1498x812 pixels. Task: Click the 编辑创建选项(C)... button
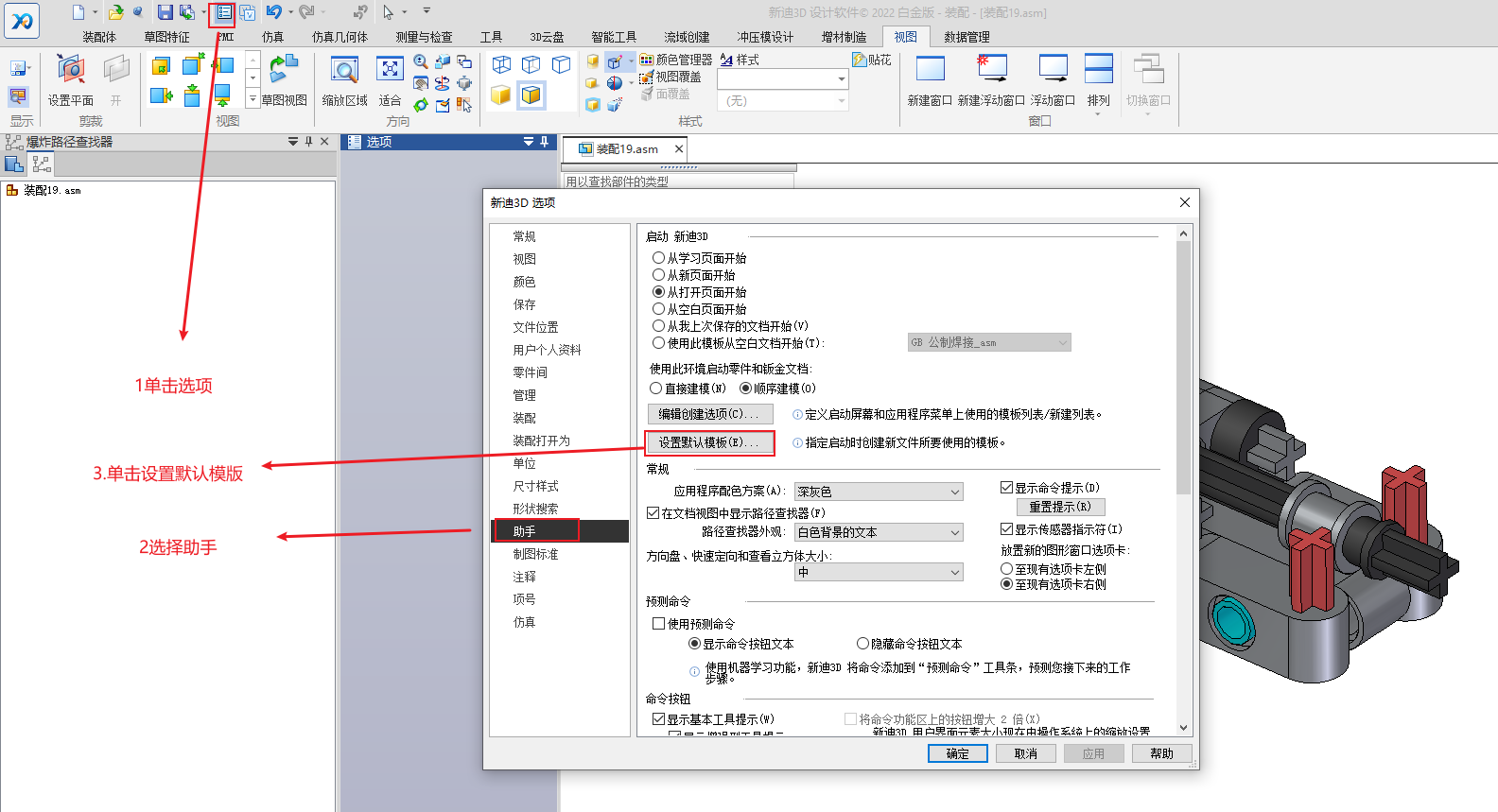point(710,414)
